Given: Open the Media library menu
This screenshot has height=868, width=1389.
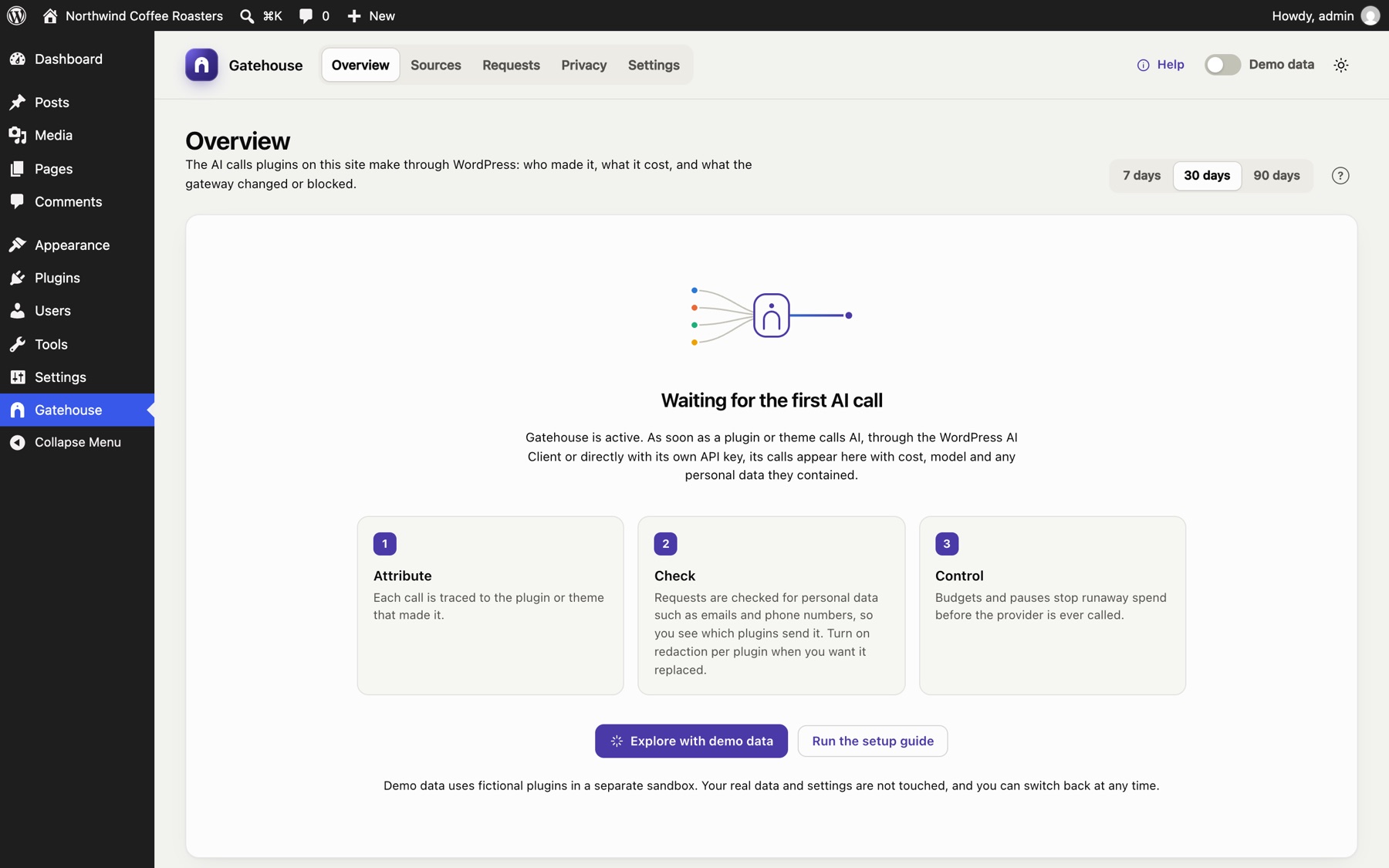Looking at the screenshot, I should click(x=77, y=135).
